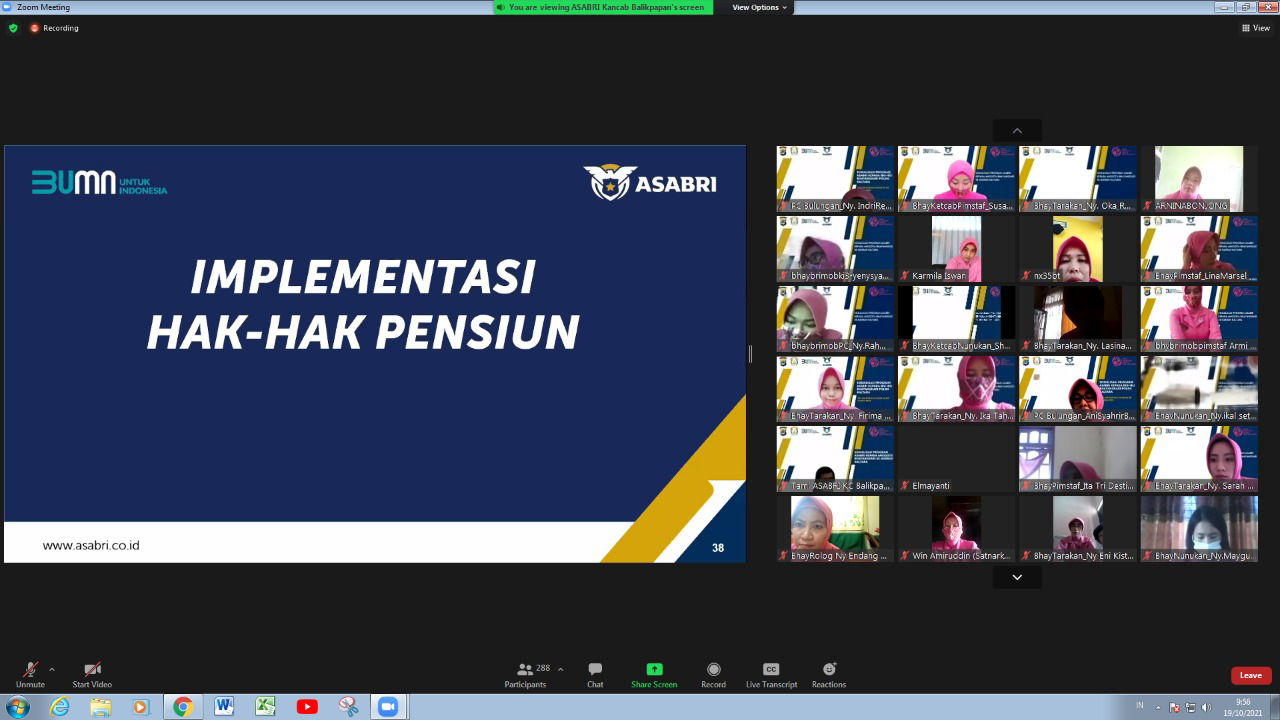
Task: Unmute the microphone
Action: coord(30,675)
